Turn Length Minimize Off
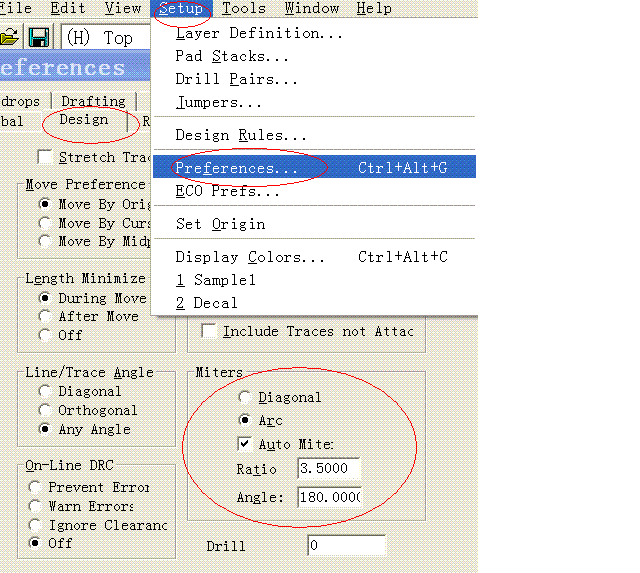This screenshot has height=573, width=640. click(44, 335)
